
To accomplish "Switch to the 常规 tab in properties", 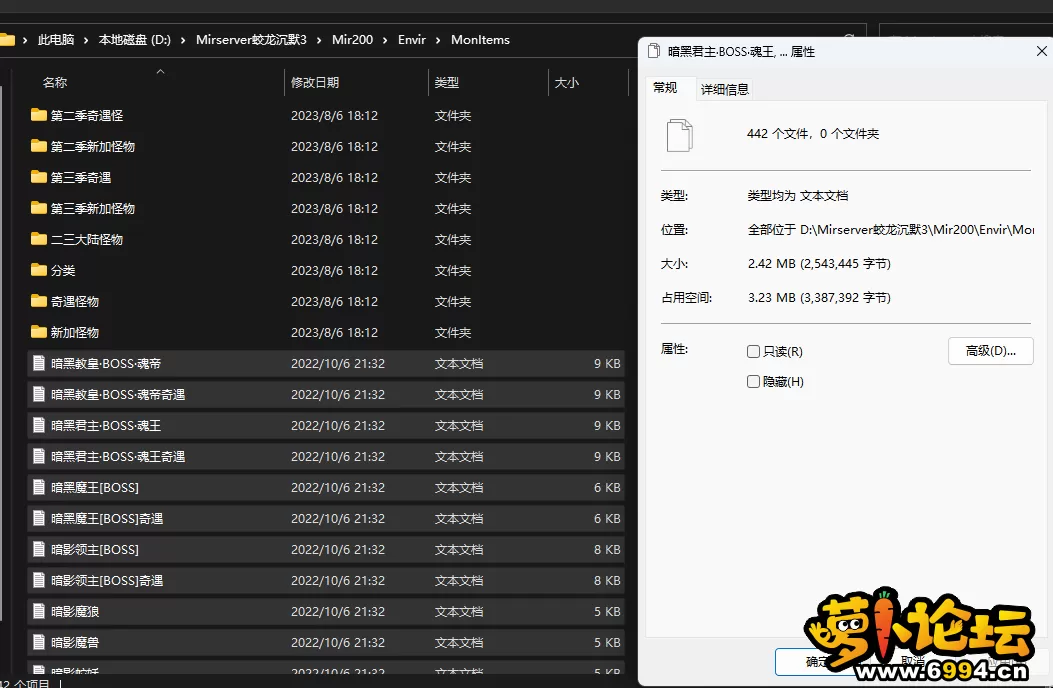I will tap(666, 88).
